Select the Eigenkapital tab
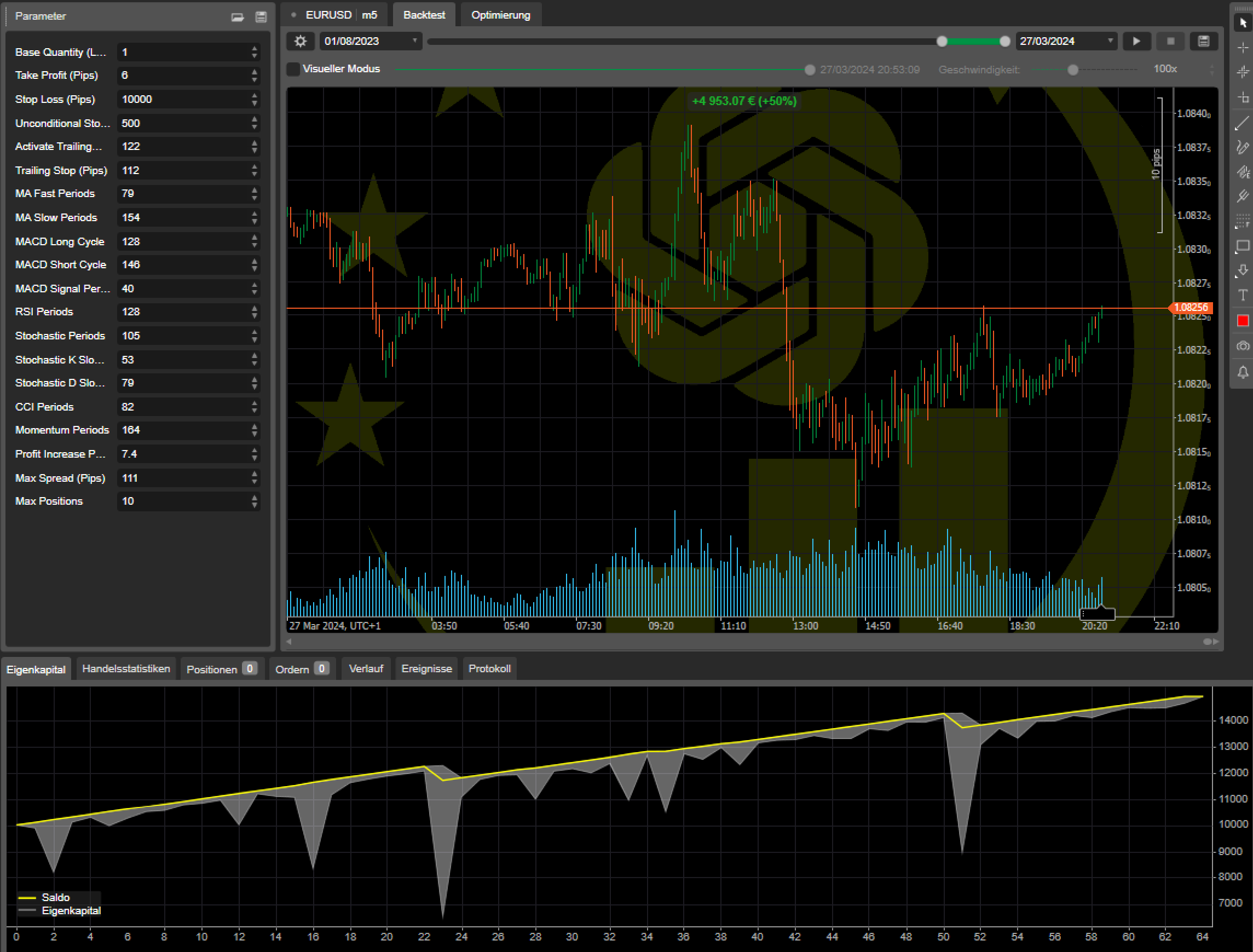Viewport: 1253px width, 952px height. pyautogui.click(x=36, y=669)
